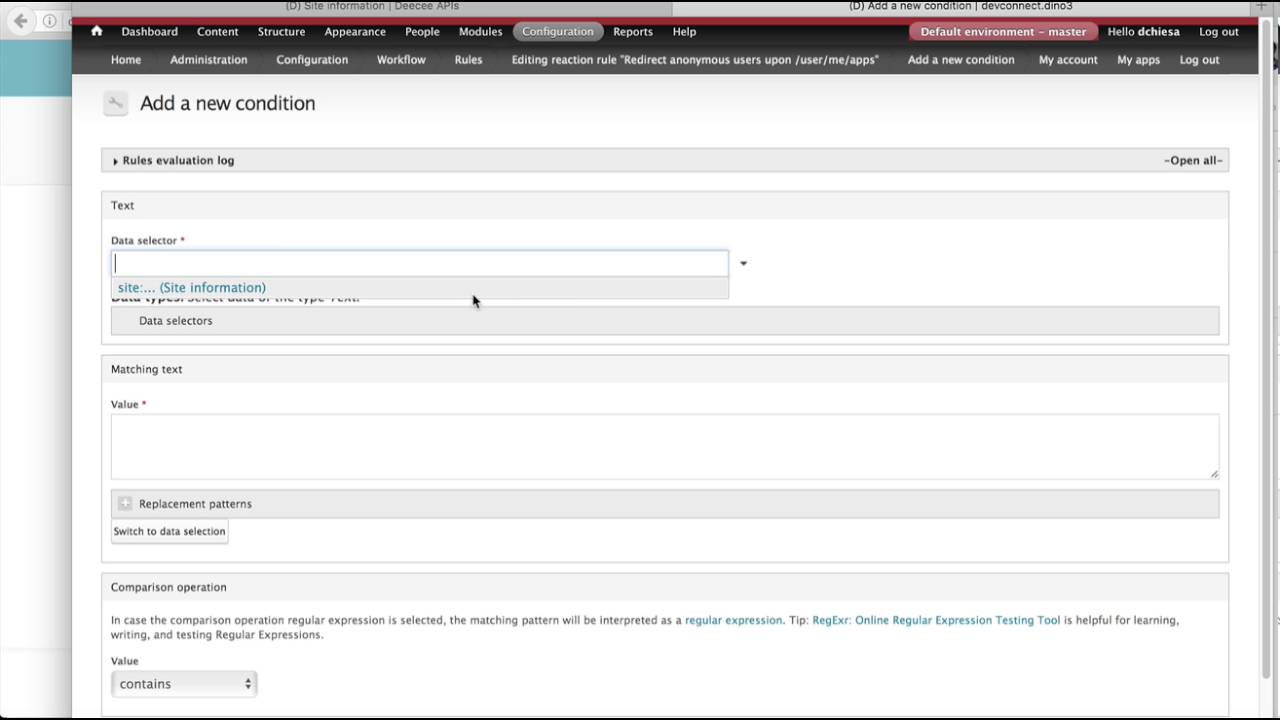Image resolution: width=1280 pixels, height=720 pixels.
Task: Switch to Site information Deecee APIs tab
Action: (372, 6)
